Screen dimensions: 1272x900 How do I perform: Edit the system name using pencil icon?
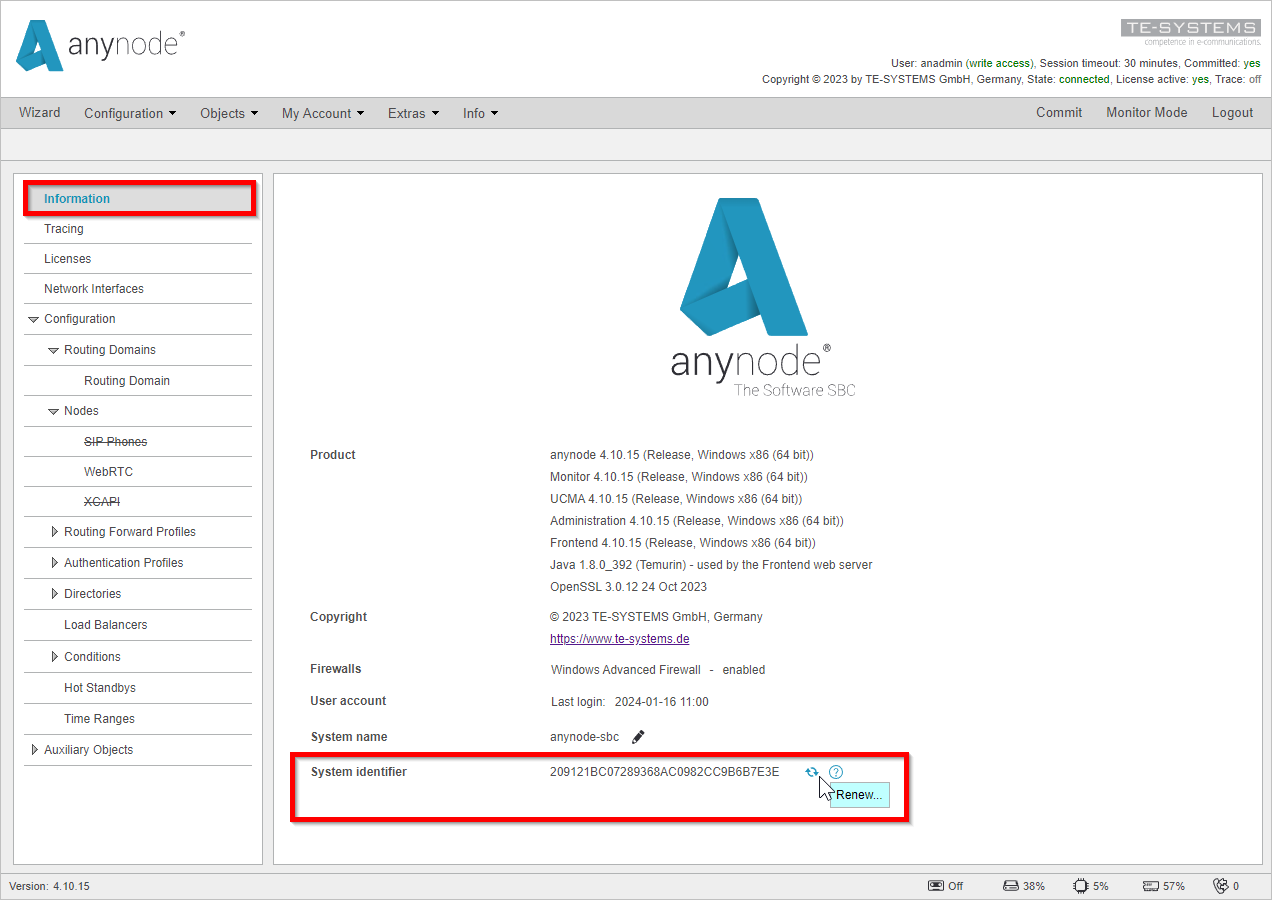pos(637,736)
